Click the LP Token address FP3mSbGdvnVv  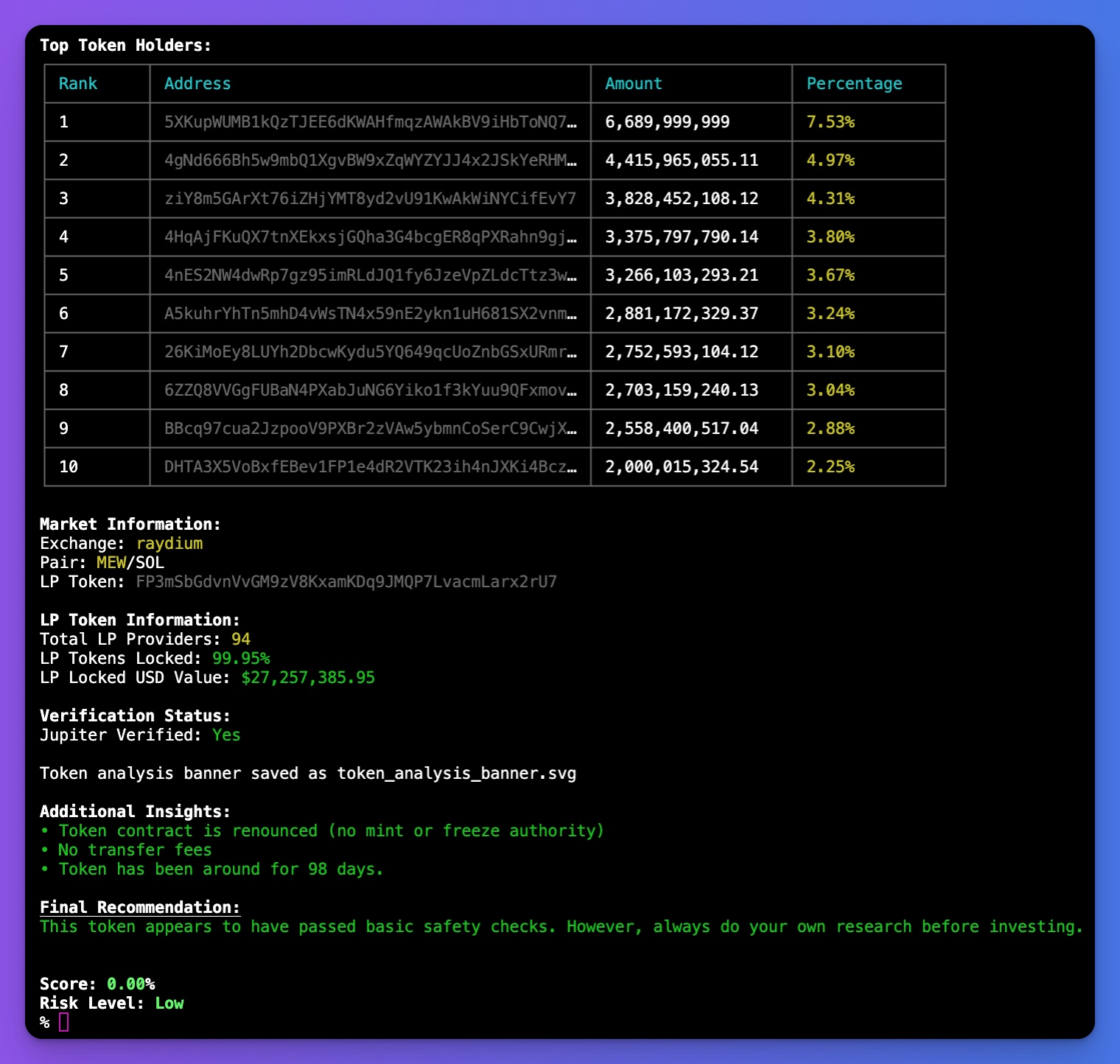(x=346, y=582)
